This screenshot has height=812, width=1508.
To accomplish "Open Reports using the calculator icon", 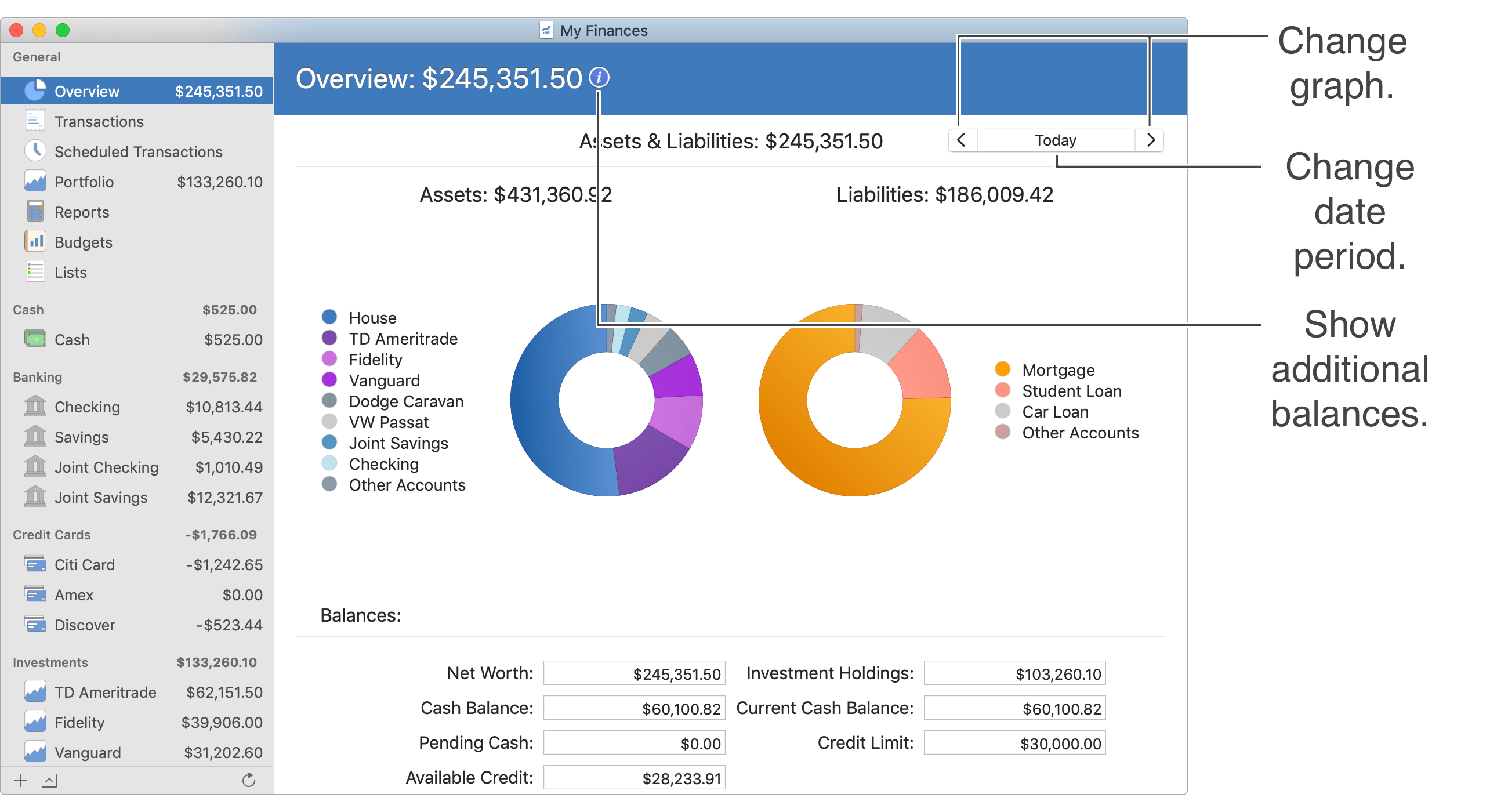I will (35, 211).
